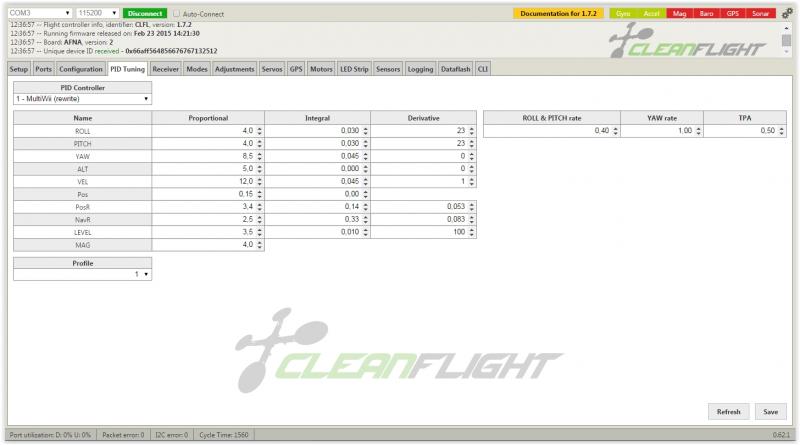Select the PID Tuning tab
Image resolution: width=800 pixels, height=445 pixels.
pyautogui.click(x=128, y=69)
